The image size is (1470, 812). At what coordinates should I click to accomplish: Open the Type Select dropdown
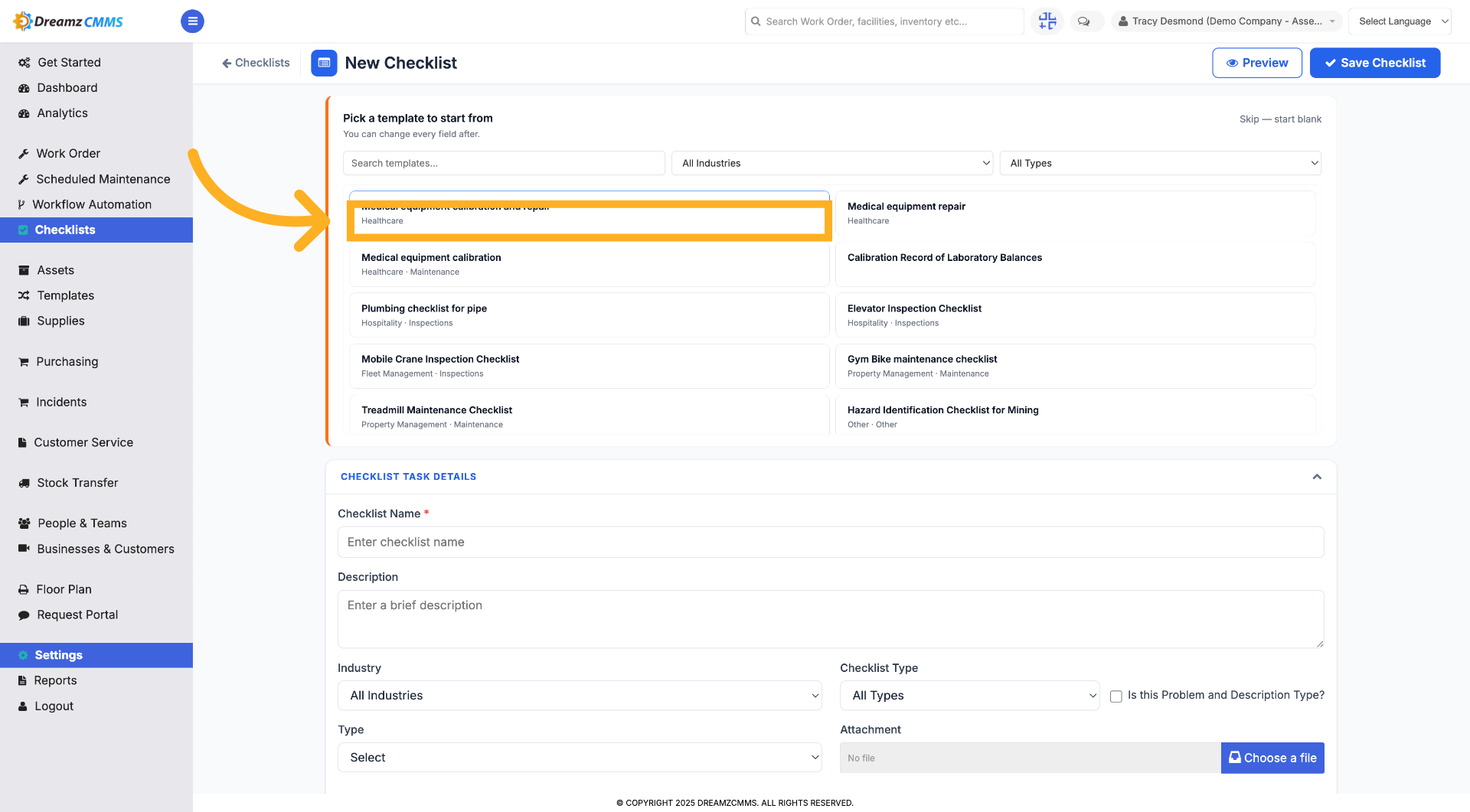(x=580, y=758)
